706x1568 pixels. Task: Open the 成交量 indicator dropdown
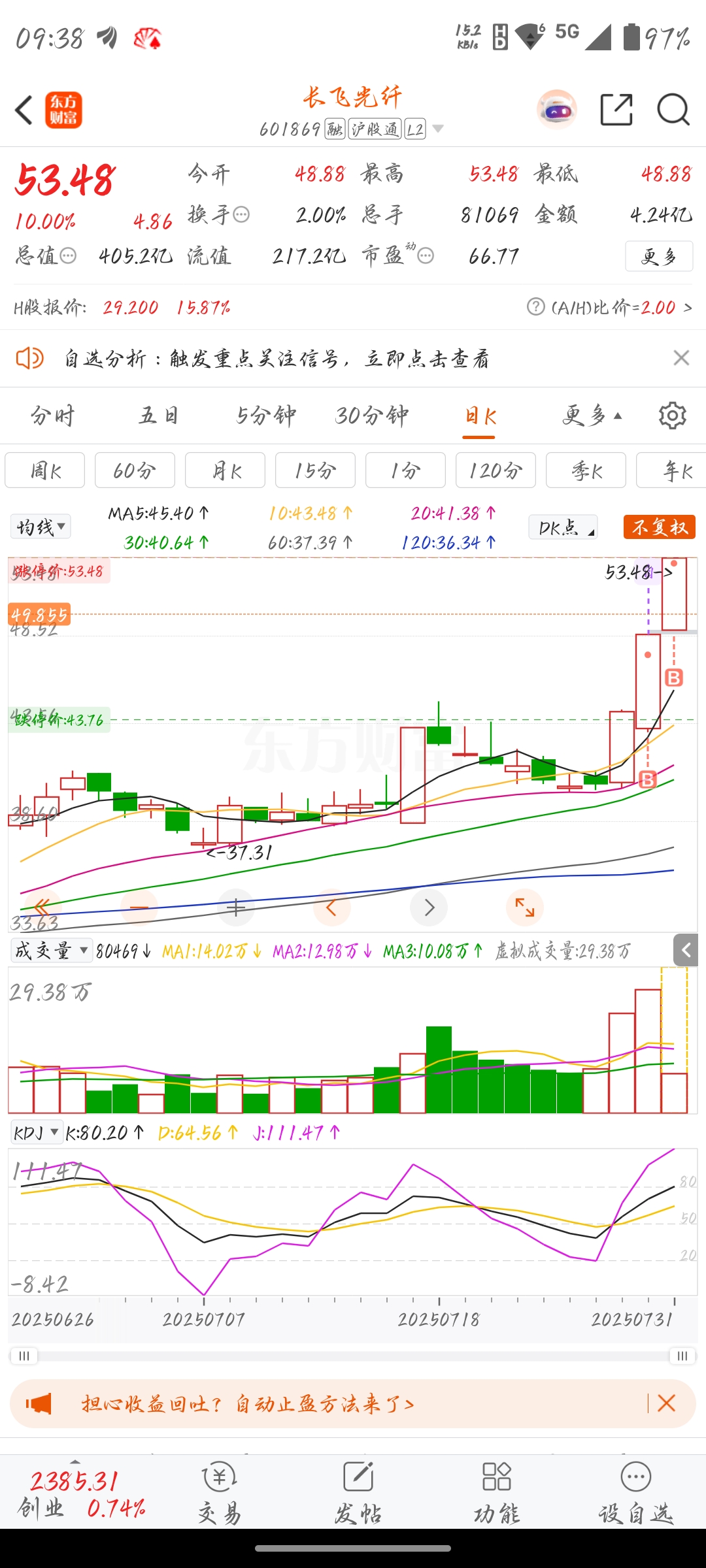pos(51,951)
